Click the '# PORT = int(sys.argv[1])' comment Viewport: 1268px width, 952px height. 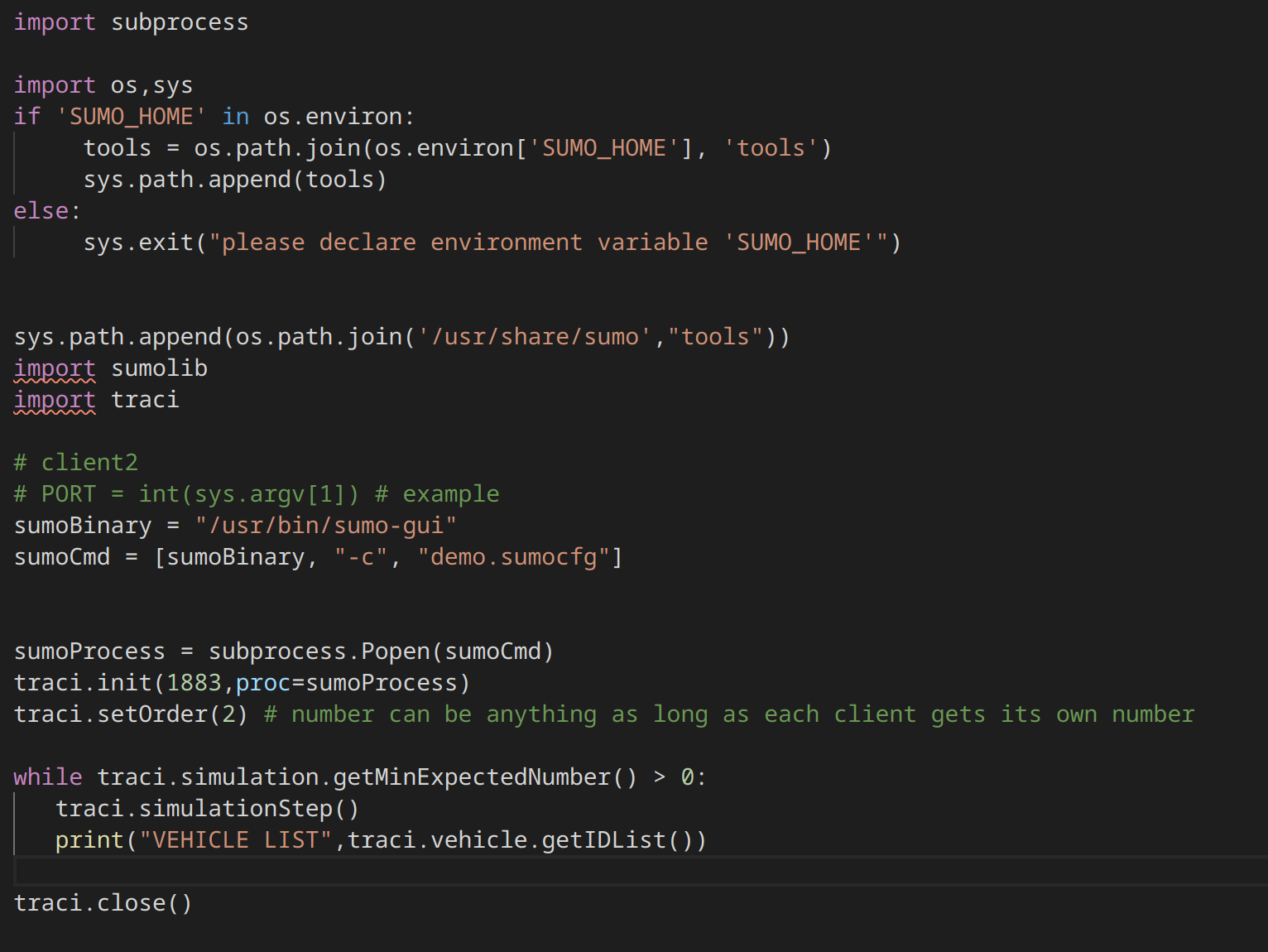[x=187, y=494]
